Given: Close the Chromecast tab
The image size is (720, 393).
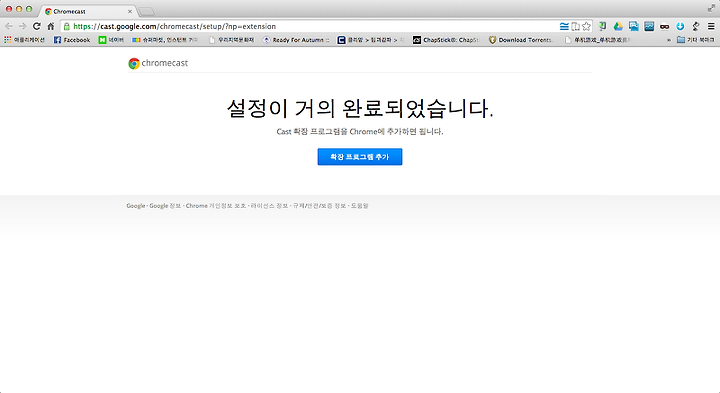Looking at the screenshot, I should [130, 11].
